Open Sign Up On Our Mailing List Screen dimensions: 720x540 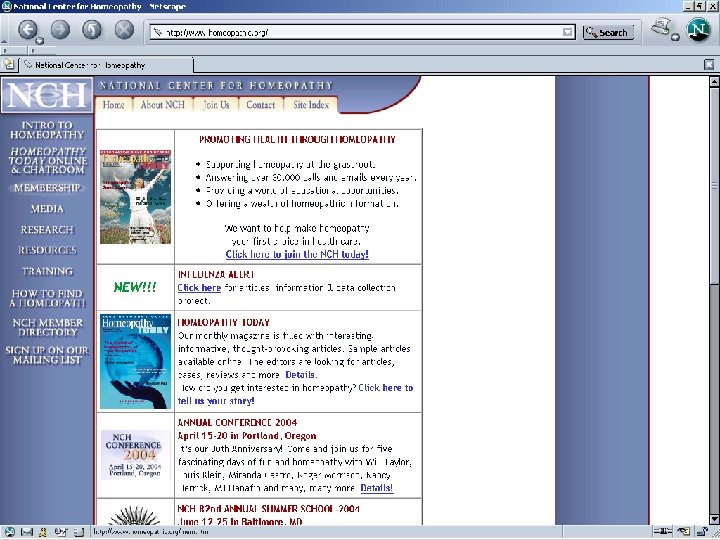[47, 355]
